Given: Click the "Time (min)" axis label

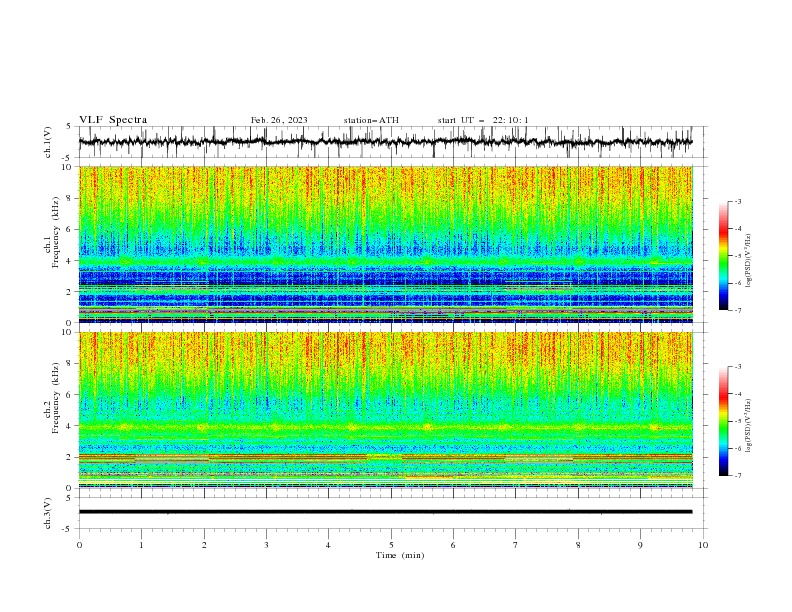Looking at the screenshot, I should (400, 555).
